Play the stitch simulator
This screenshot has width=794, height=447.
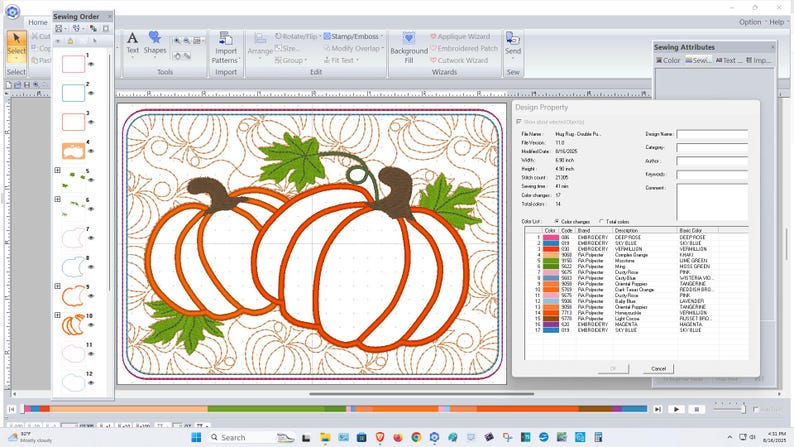tap(676, 409)
